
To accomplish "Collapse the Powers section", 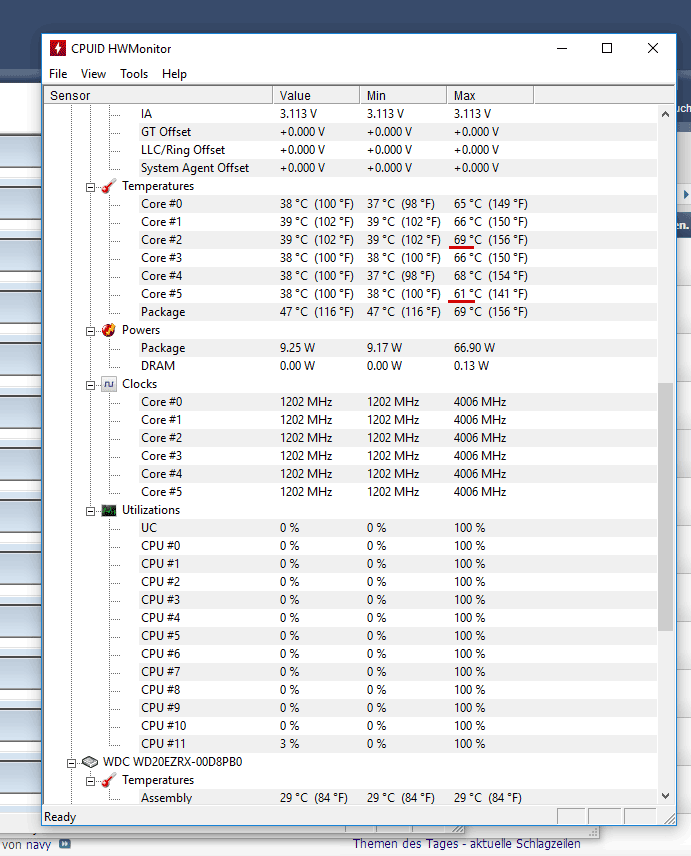I will [90, 331].
